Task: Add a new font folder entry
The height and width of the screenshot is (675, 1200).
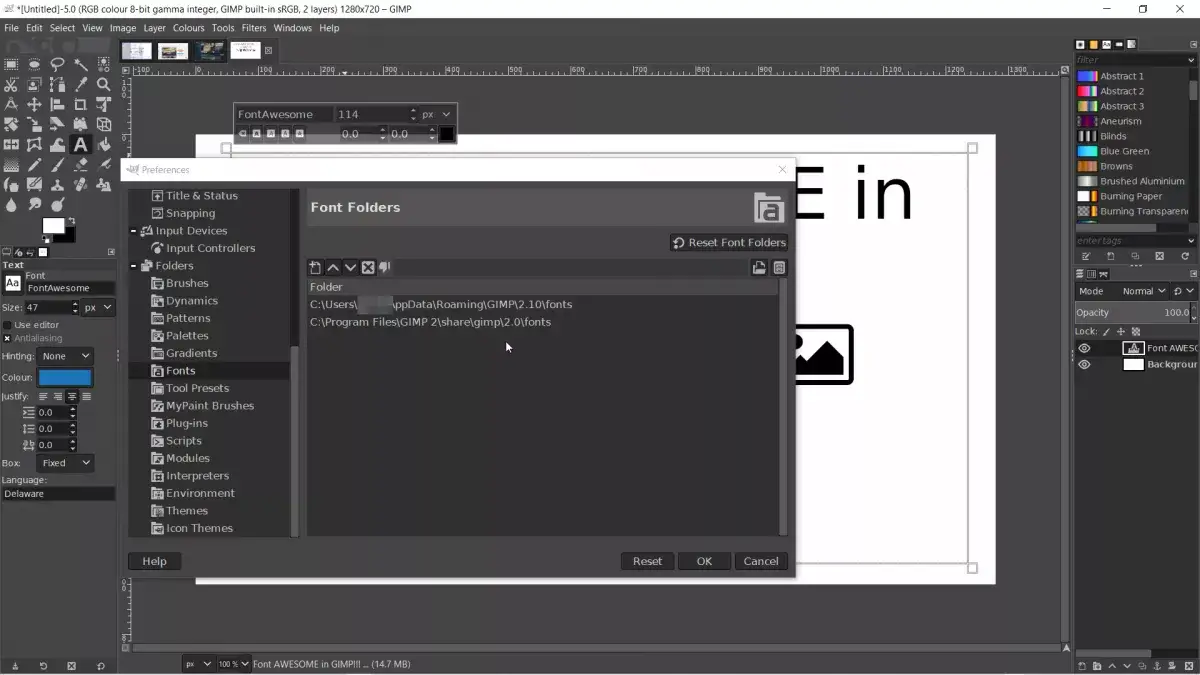Action: coord(315,267)
